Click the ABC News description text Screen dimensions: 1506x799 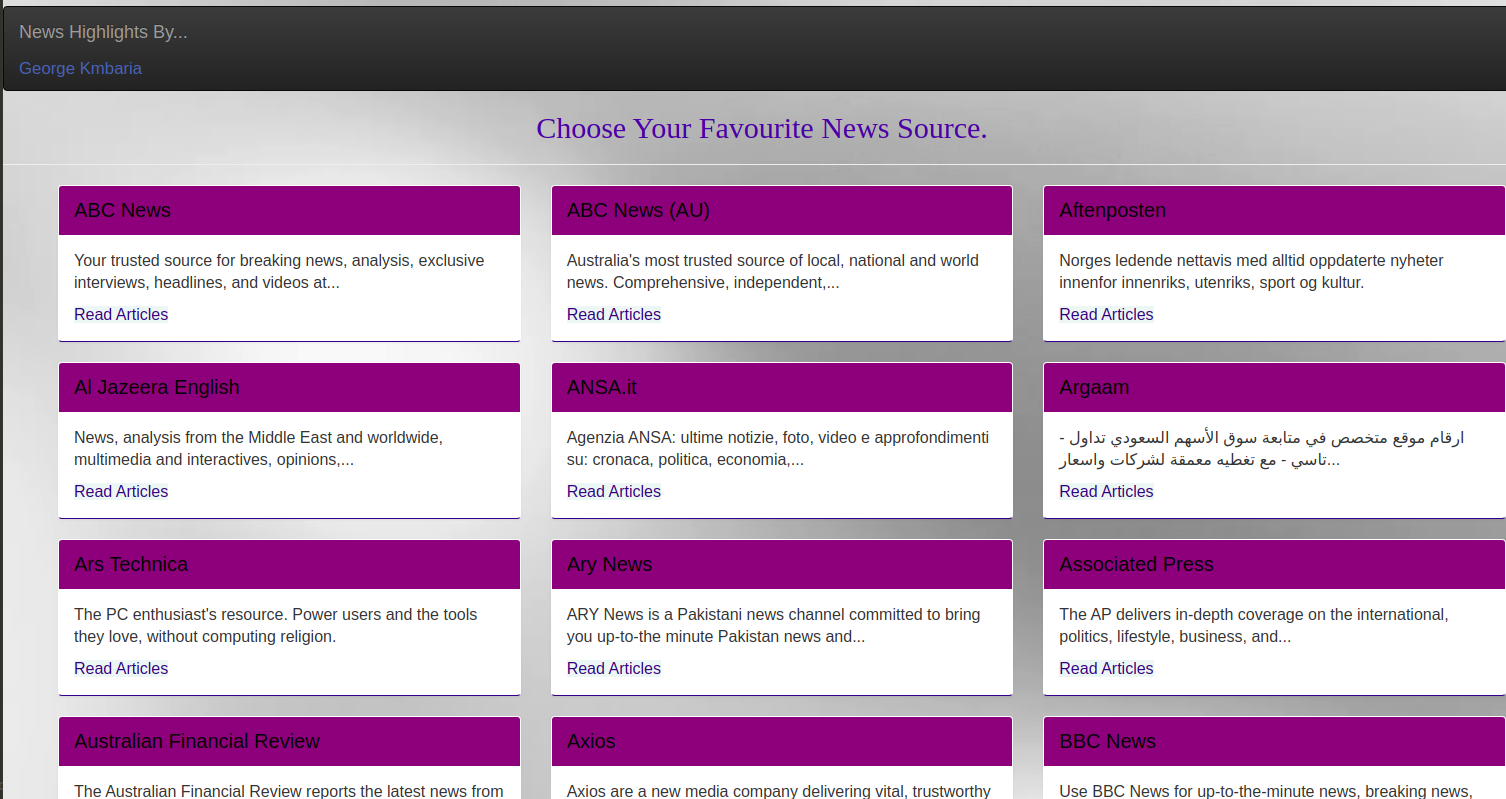[x=279, y=271]
